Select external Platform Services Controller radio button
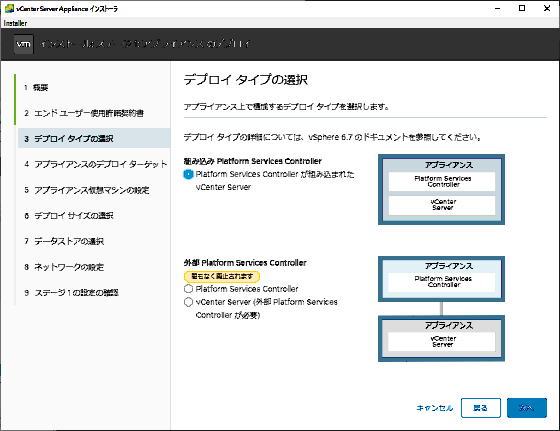This screenshot has width=560, height=431. coord(188,289)
